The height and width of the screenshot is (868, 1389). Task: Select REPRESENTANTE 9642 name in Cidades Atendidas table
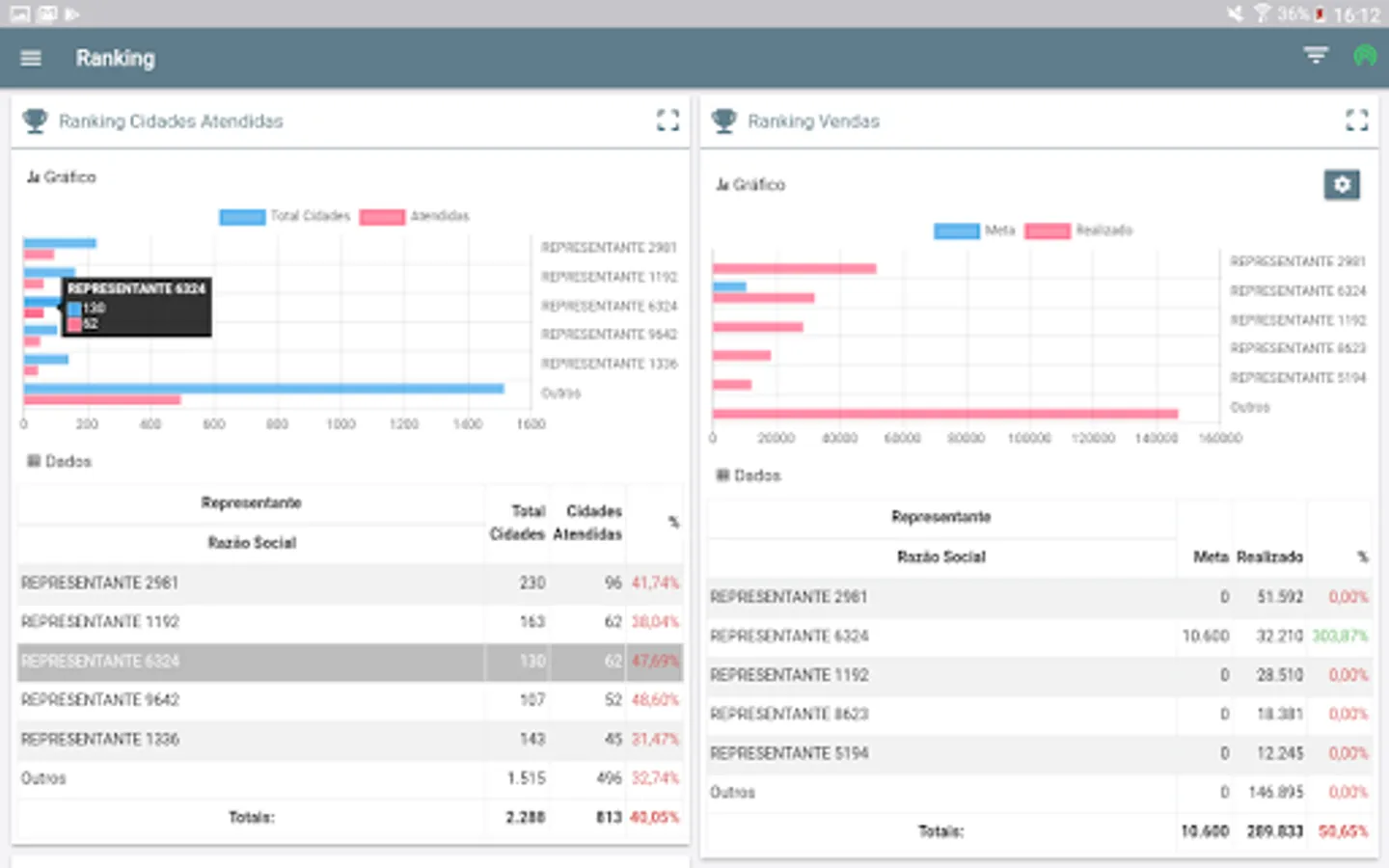[x=100, y=700]
